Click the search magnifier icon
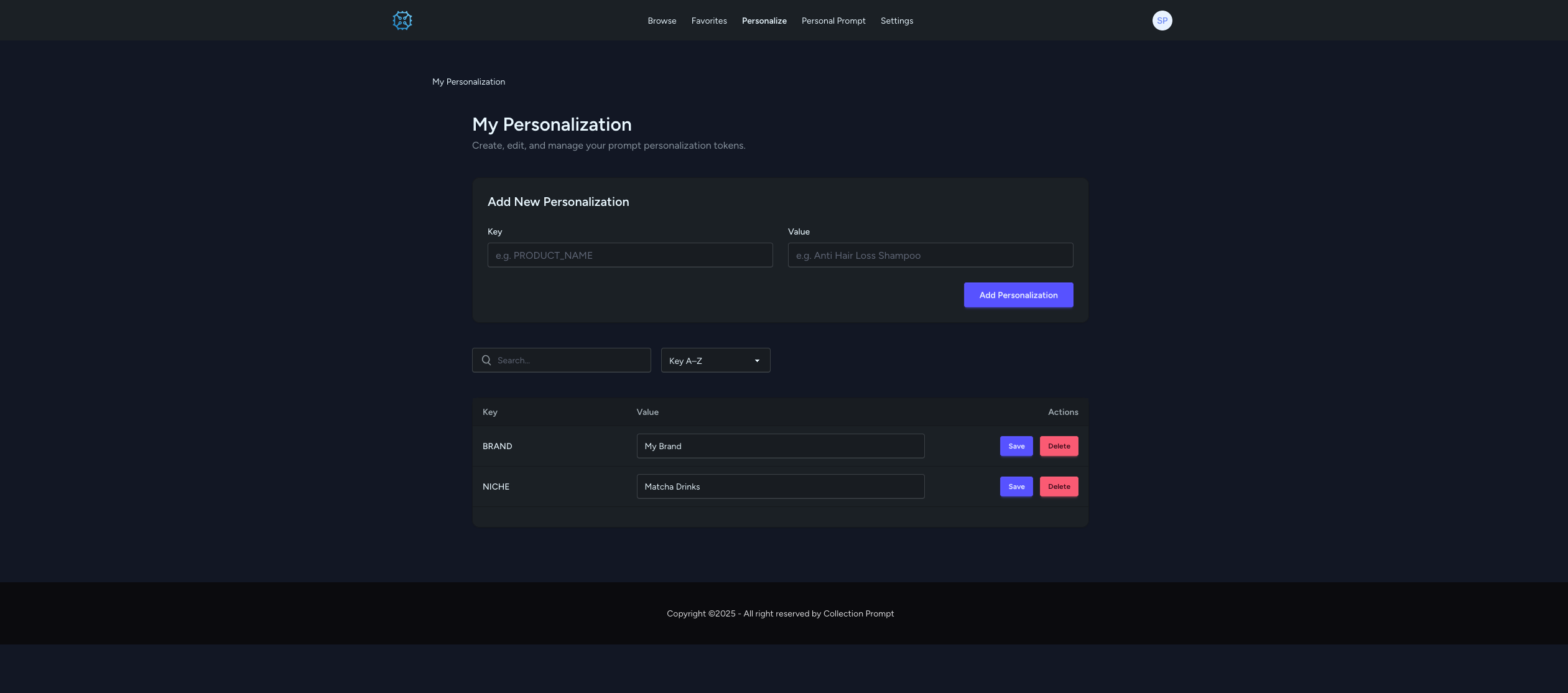Viewport: 1568px width, 693px height. (x=486, y=360)
